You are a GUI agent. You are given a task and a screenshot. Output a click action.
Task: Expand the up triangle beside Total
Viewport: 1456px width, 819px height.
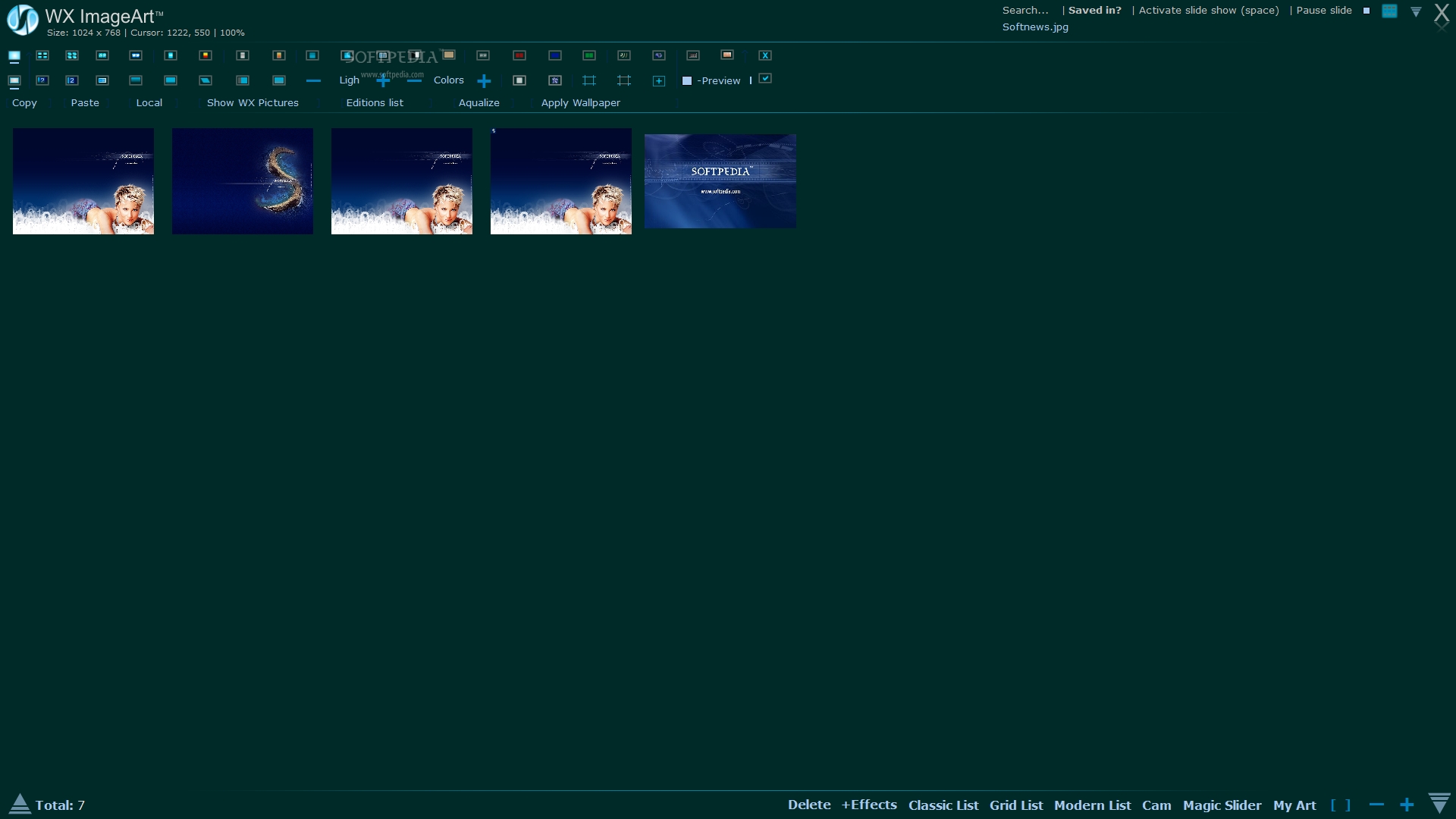20,804
